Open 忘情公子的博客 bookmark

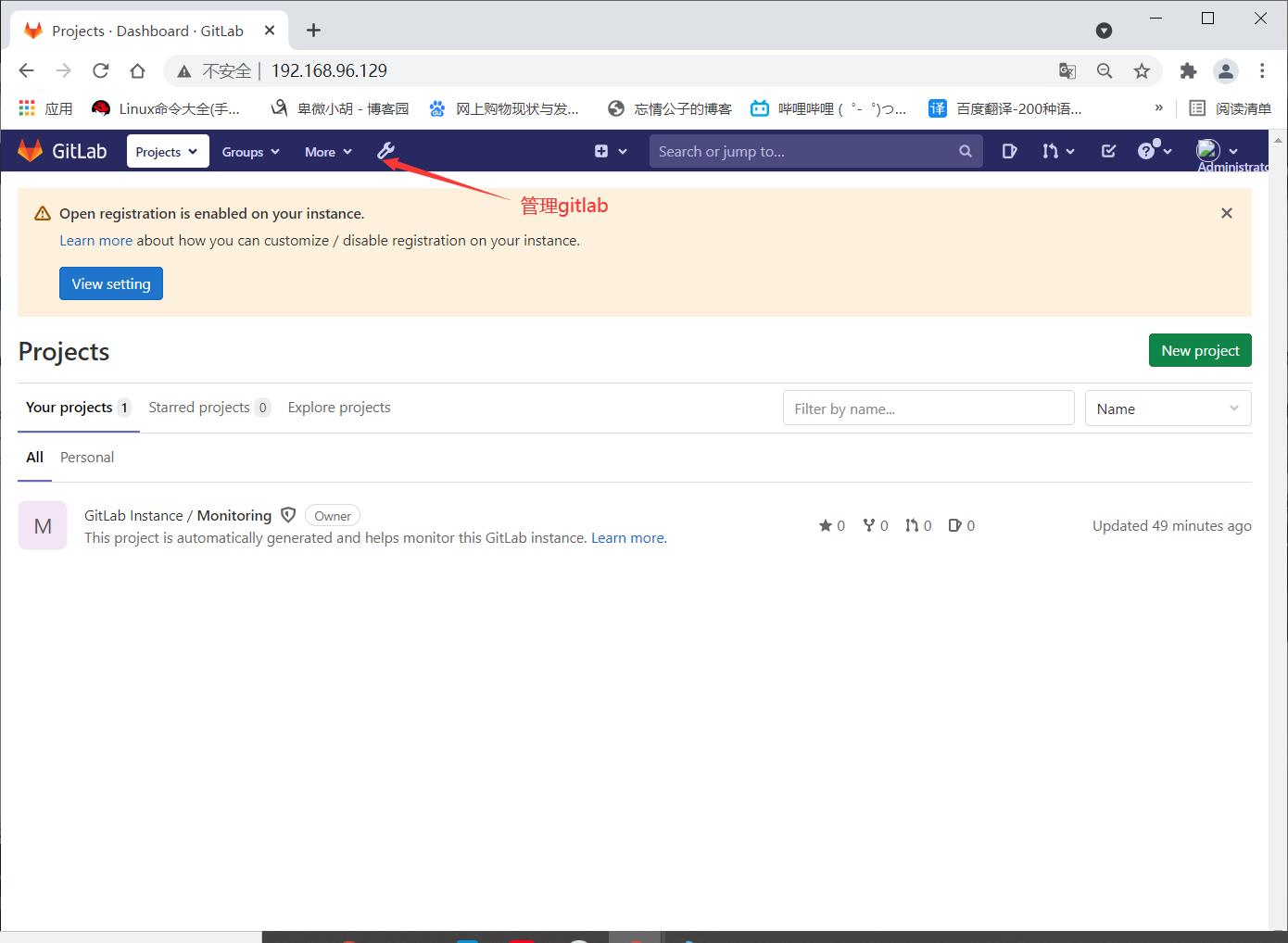670,108
